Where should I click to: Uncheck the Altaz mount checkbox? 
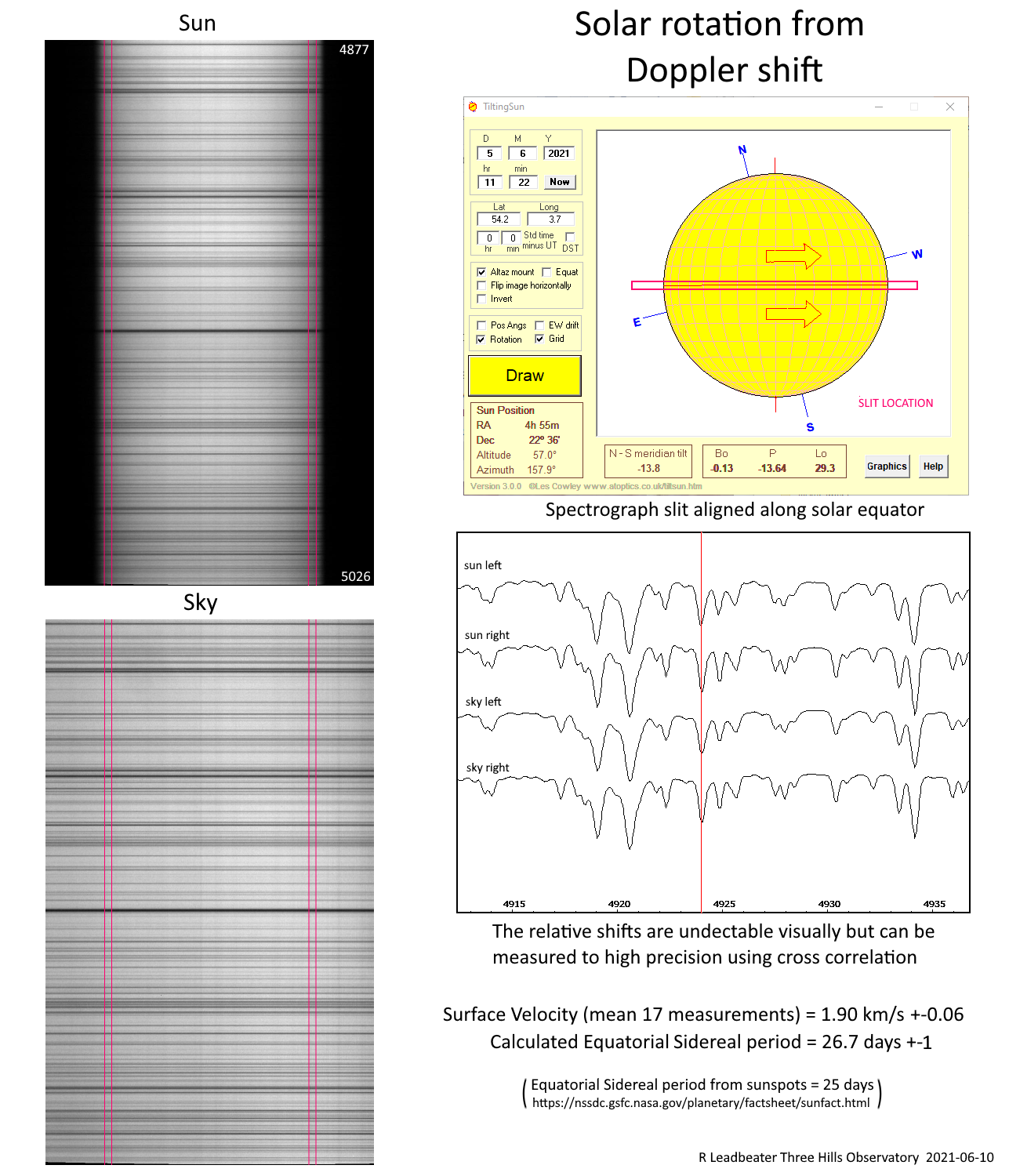(x=481, y=272)
